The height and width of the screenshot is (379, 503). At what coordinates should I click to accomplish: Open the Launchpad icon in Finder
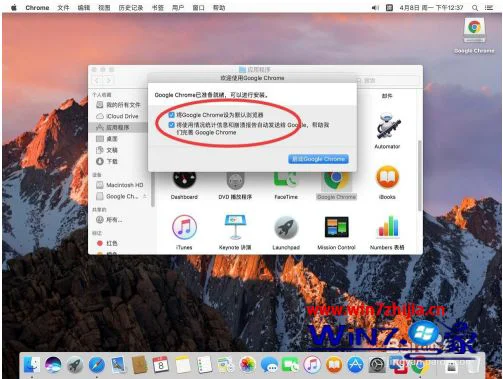tap(286, 228)
